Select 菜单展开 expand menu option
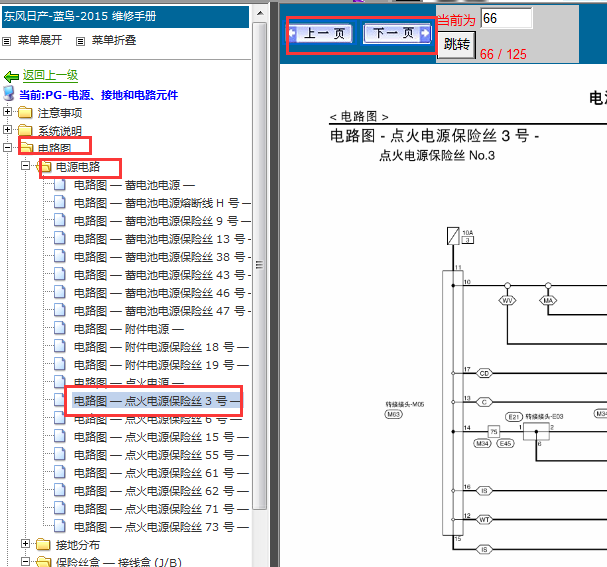607x567 pixels. pos(40,40)
